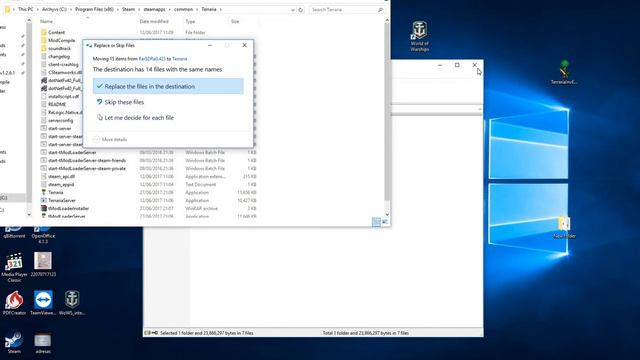640x360 pixels.
Task: Click Program Files (x86) breadcrumb
Action: coord(94,9)
